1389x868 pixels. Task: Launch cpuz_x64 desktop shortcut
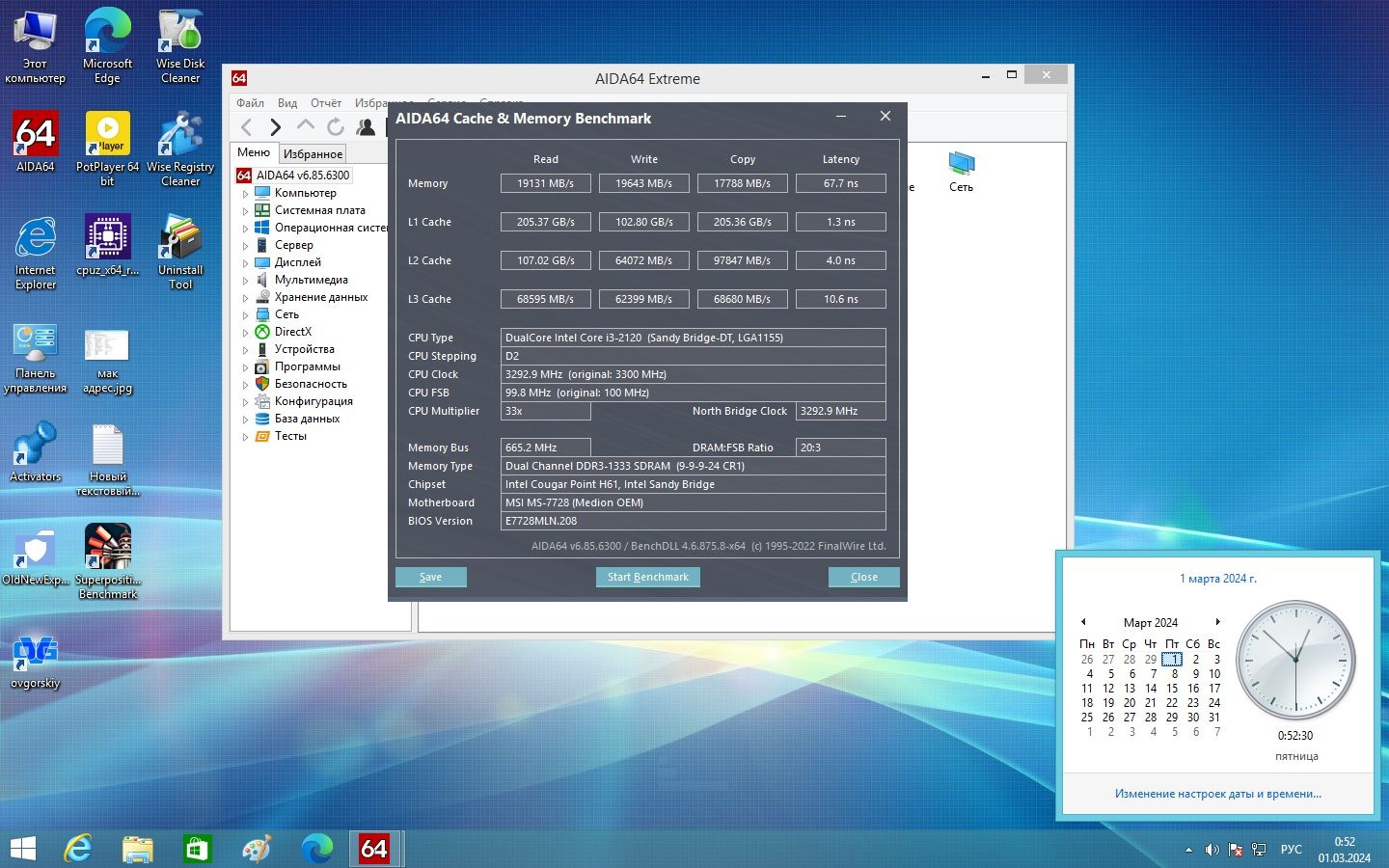click(x=108, y=245)
